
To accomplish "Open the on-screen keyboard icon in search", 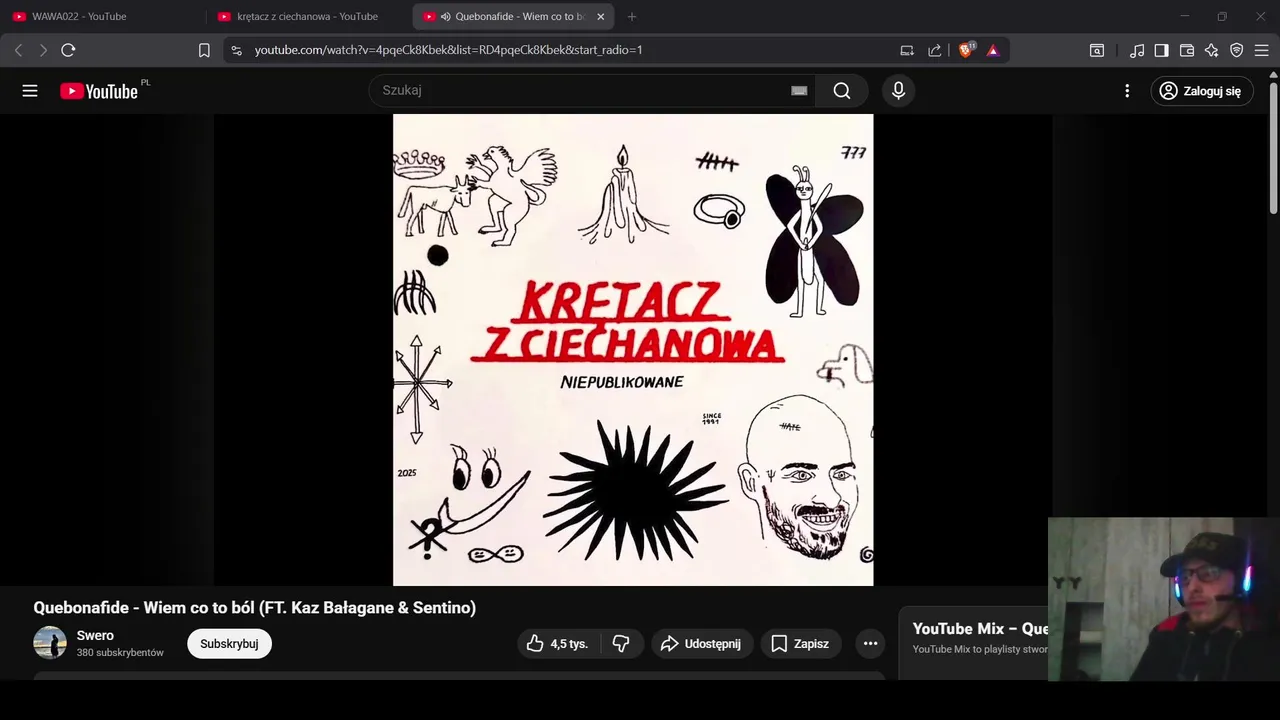I will 799,91.
